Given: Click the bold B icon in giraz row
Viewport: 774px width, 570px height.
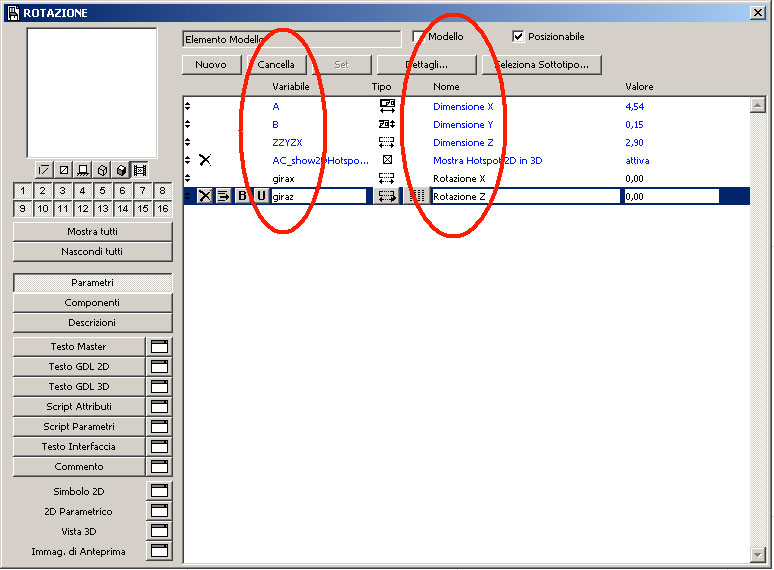Looking at the screenshot, I should click(x=242, y=197).
